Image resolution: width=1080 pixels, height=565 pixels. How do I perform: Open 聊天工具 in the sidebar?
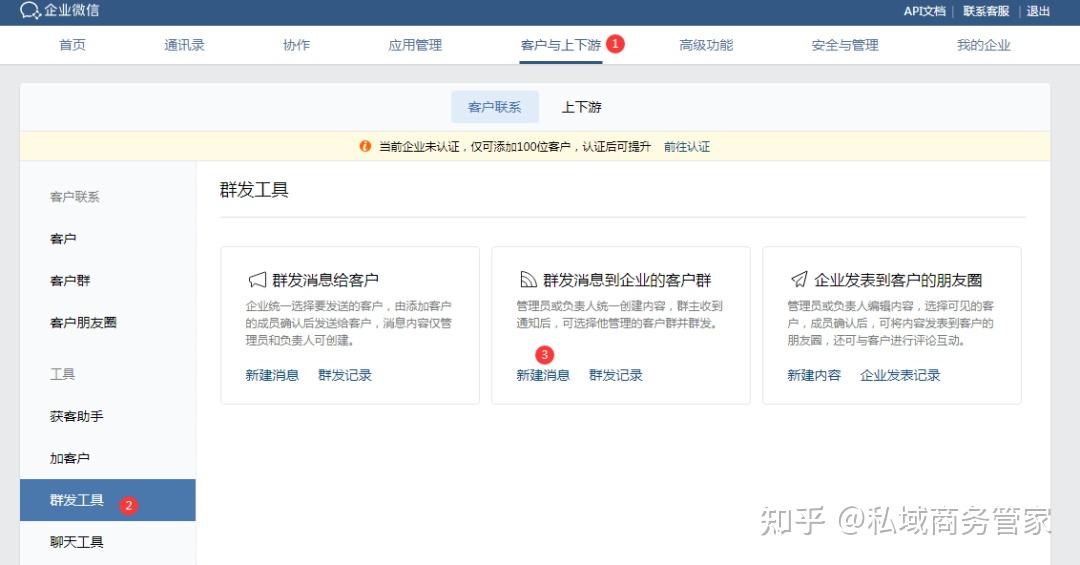pyautogui.click(x=76, y=542)
